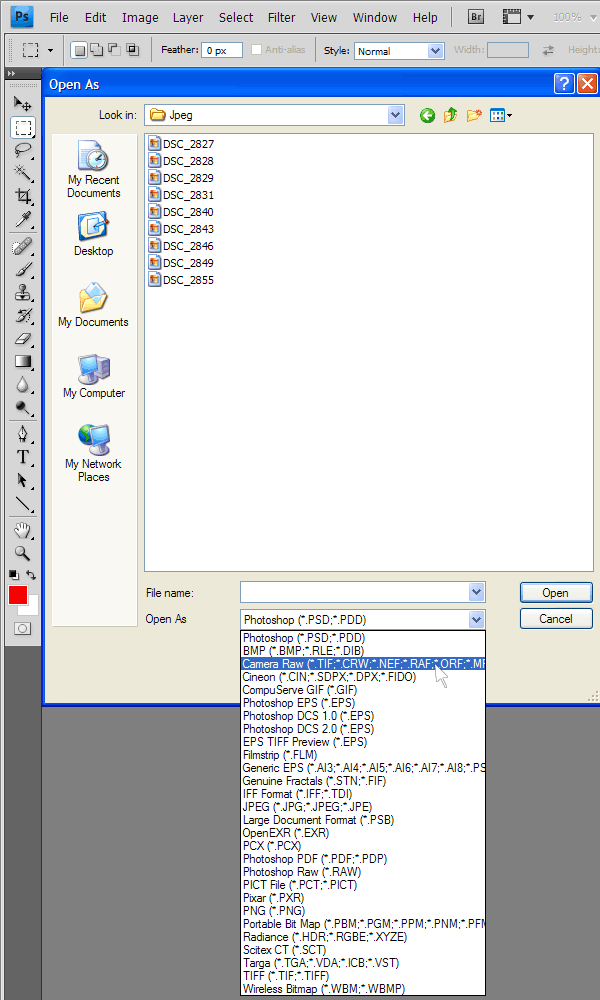
Task: Select the Eraser tool
Action: (23, 339)
